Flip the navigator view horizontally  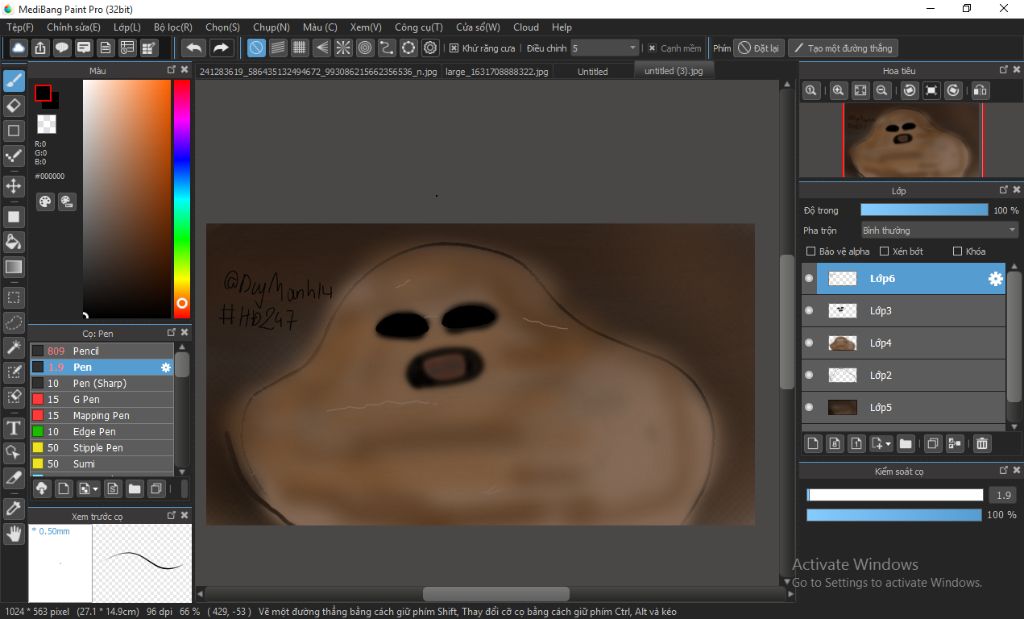[980, 91]
